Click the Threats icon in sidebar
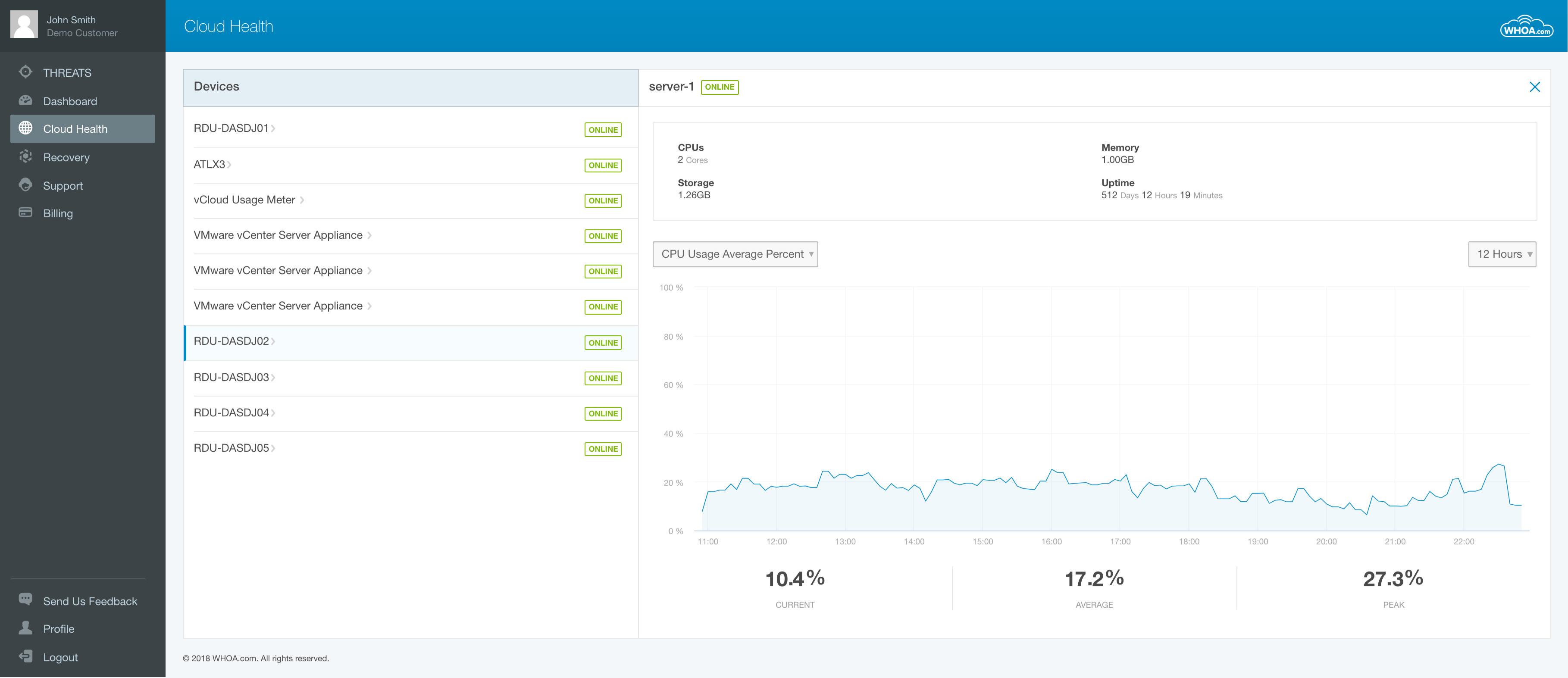 25,72
